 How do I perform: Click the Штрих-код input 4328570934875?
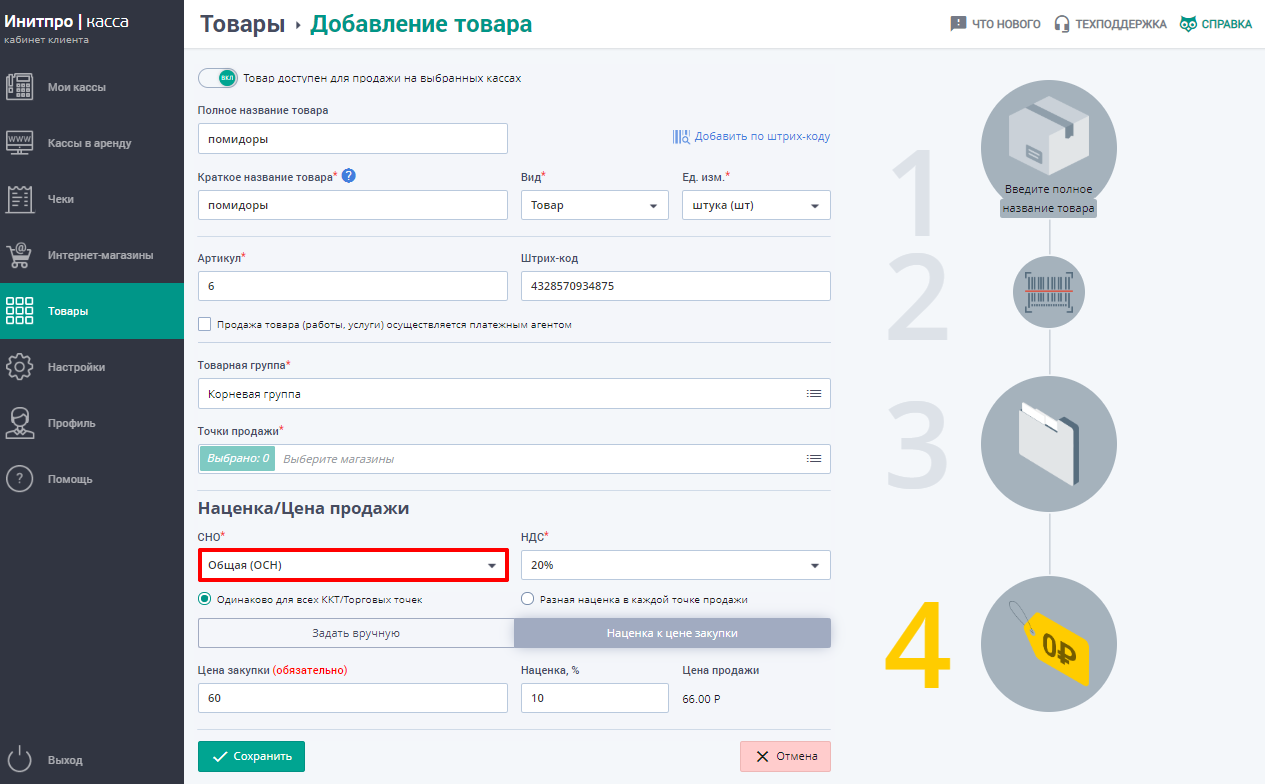(x=676, y=286)
